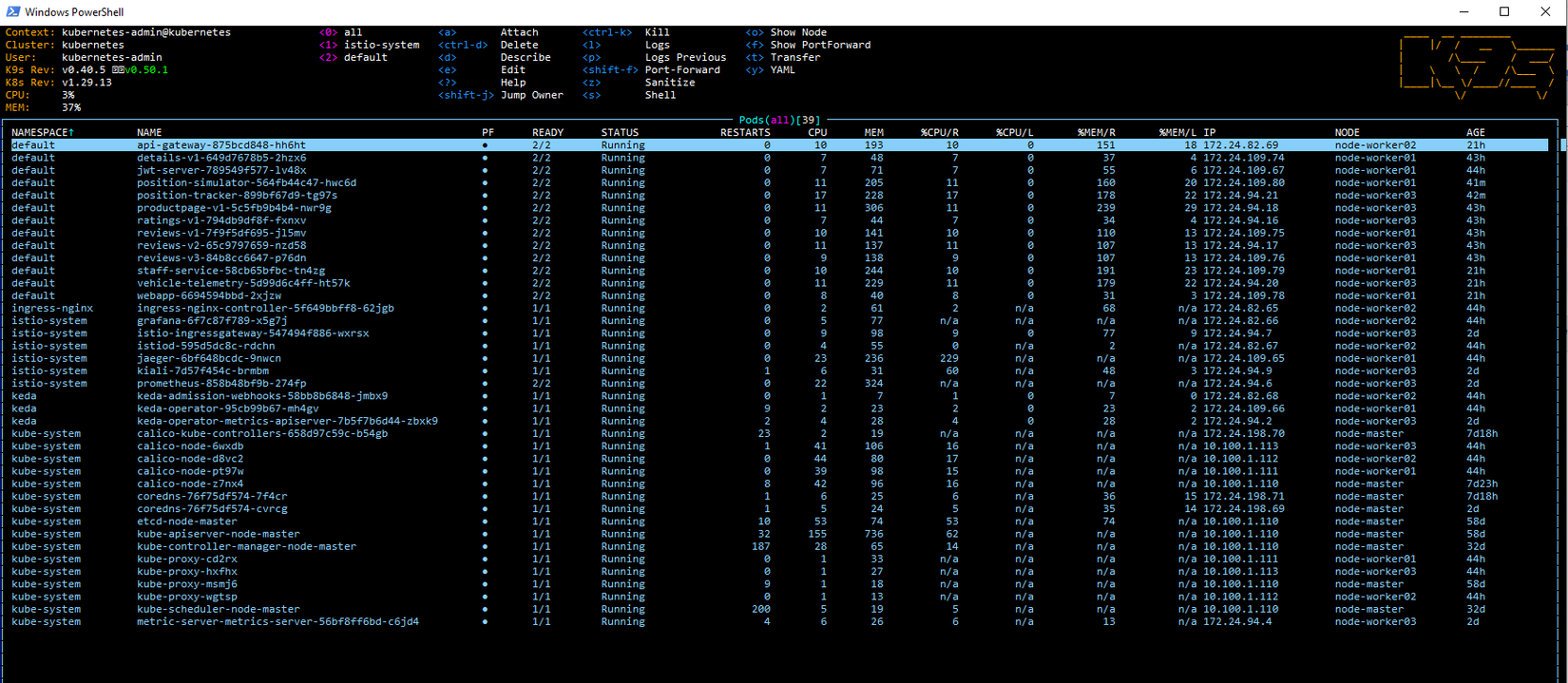Click the AGE column header
The width and height of the screenshot is (1568, 683).
click(x=1475, y=133)
